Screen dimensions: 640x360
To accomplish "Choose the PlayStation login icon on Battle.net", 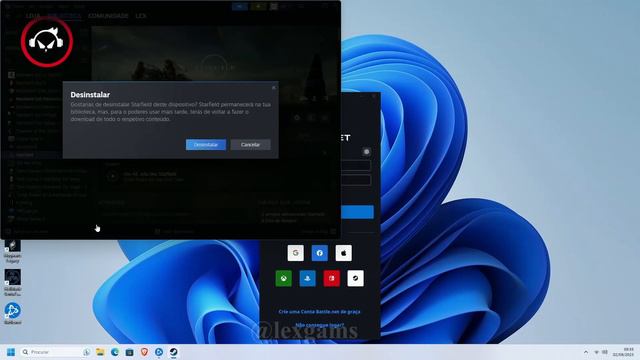I will click(307, 278).
